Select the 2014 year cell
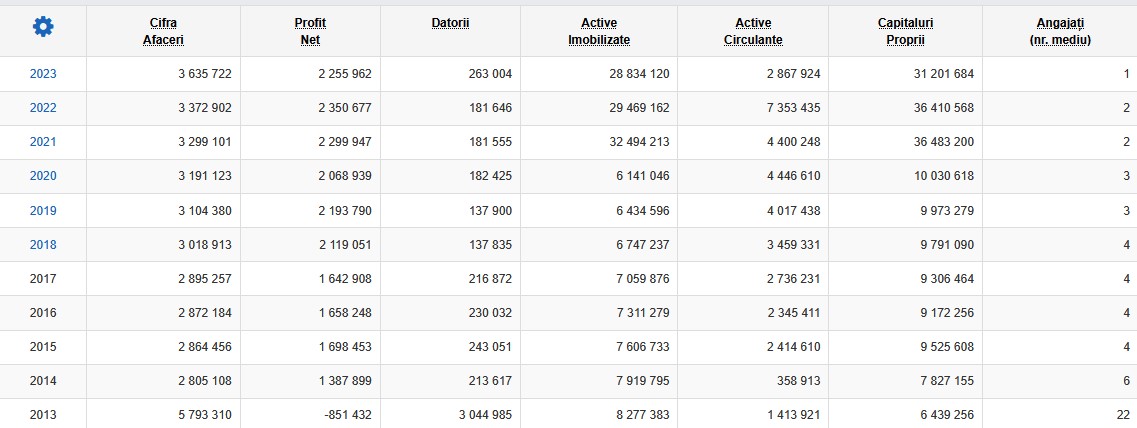The image size is (1137, 428). pyautogui.click(x=43, y=382)
